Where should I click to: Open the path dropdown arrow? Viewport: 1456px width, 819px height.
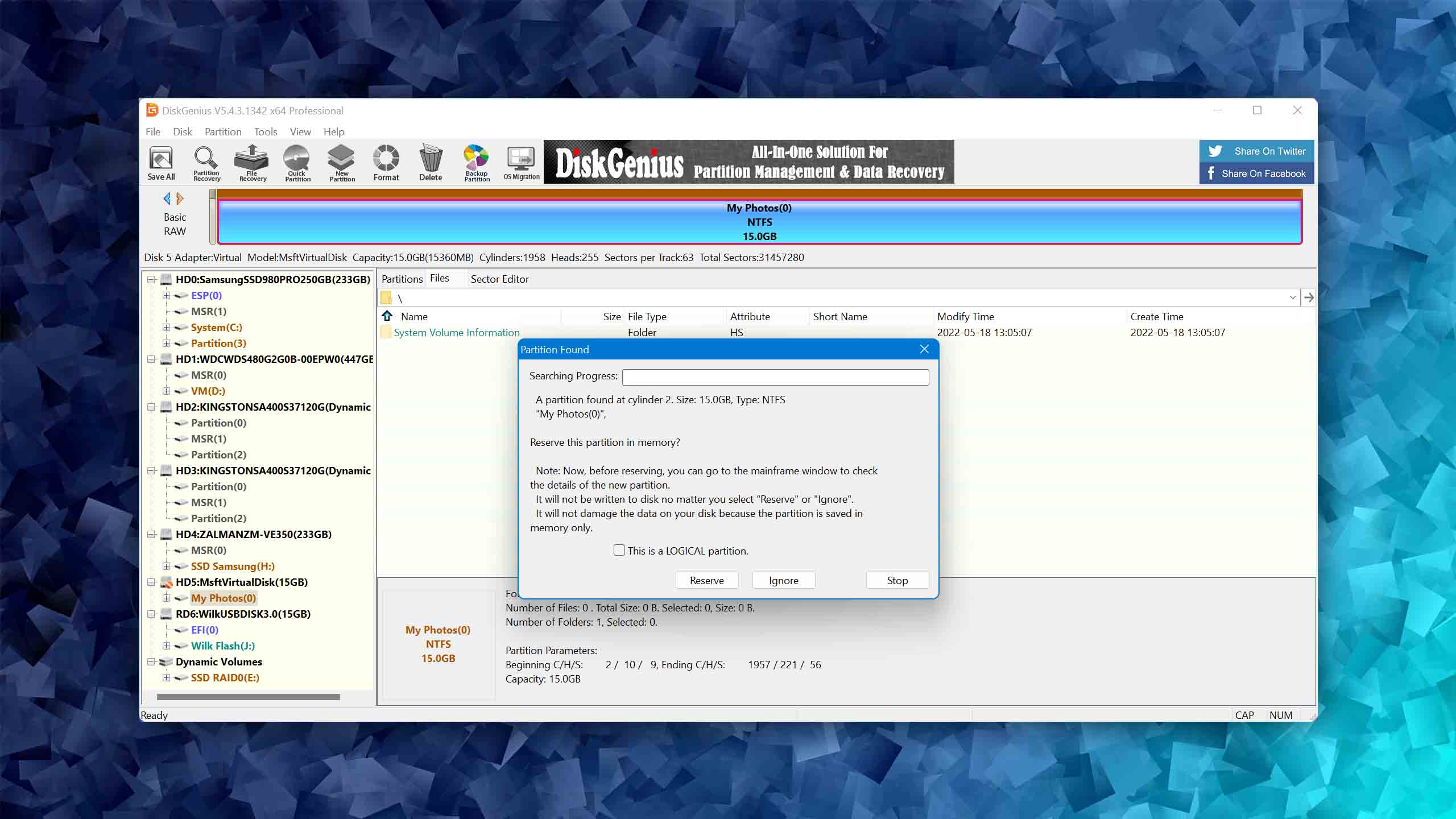click(1292, 297)
